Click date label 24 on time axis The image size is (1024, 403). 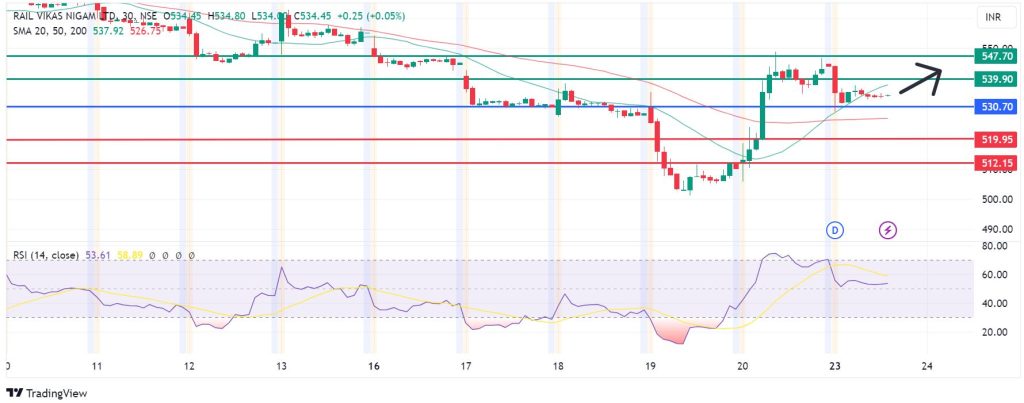tap(926, 366)
